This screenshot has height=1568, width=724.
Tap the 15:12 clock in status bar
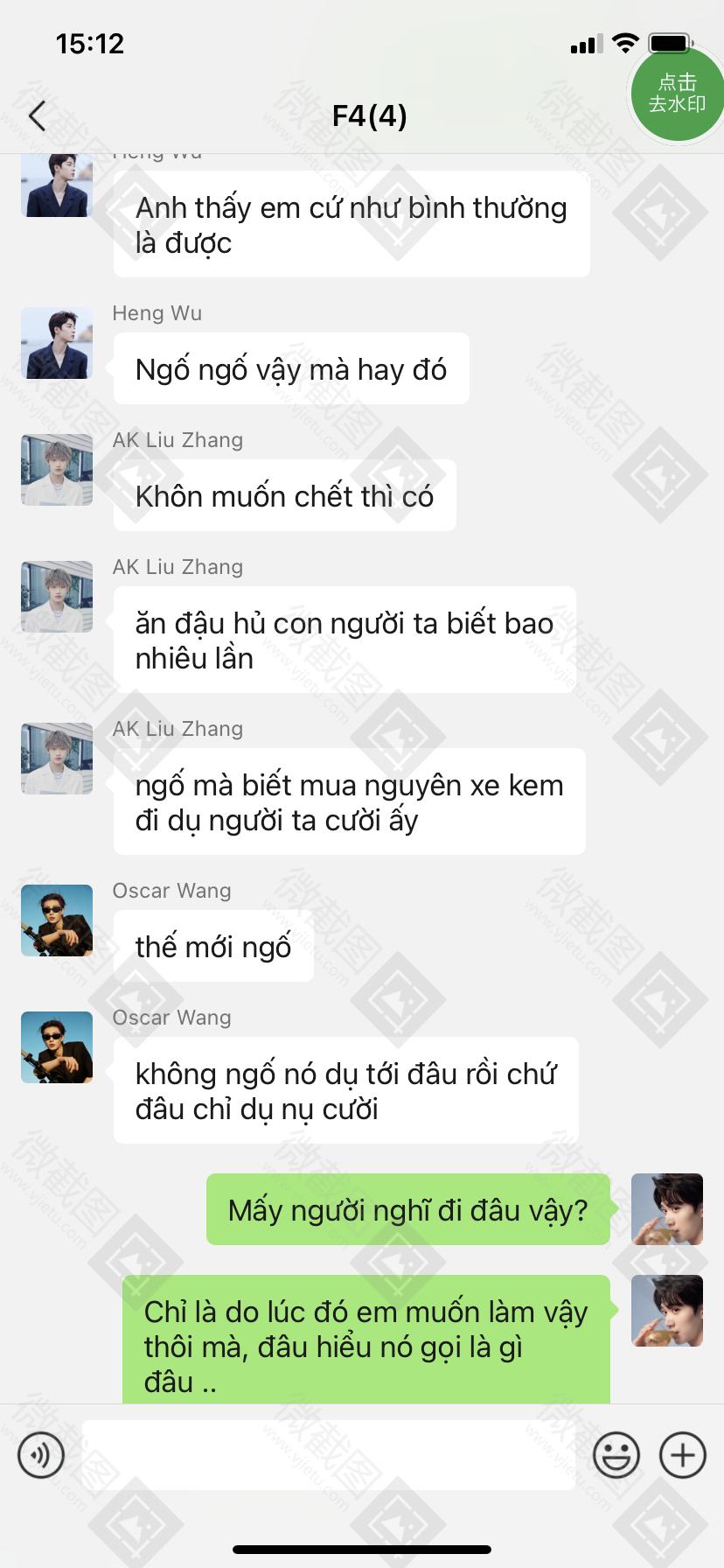(x=90, y=44)
